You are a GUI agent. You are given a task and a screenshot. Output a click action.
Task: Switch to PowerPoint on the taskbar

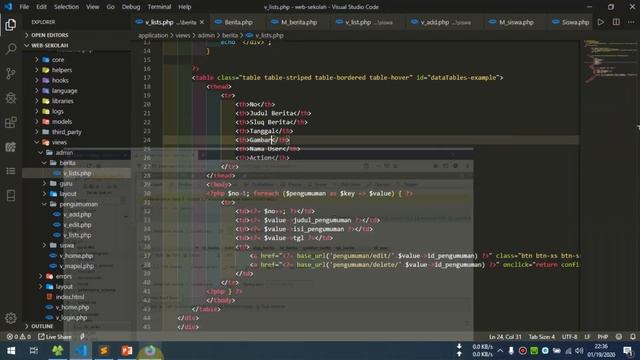tap(127, 351)
